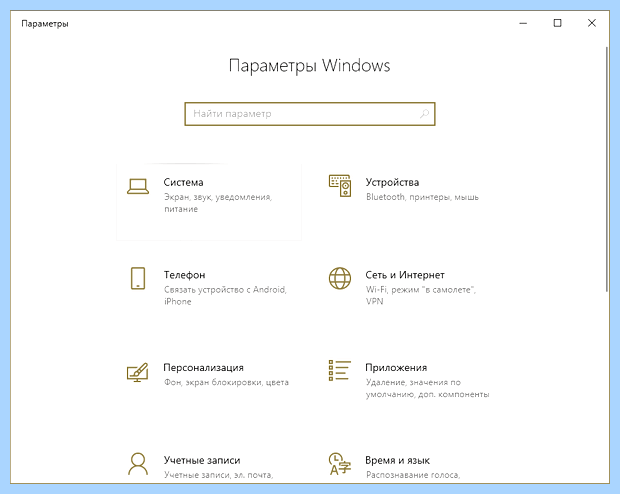Click text Bluetooth, принтеры, мышь

(422, 197)
